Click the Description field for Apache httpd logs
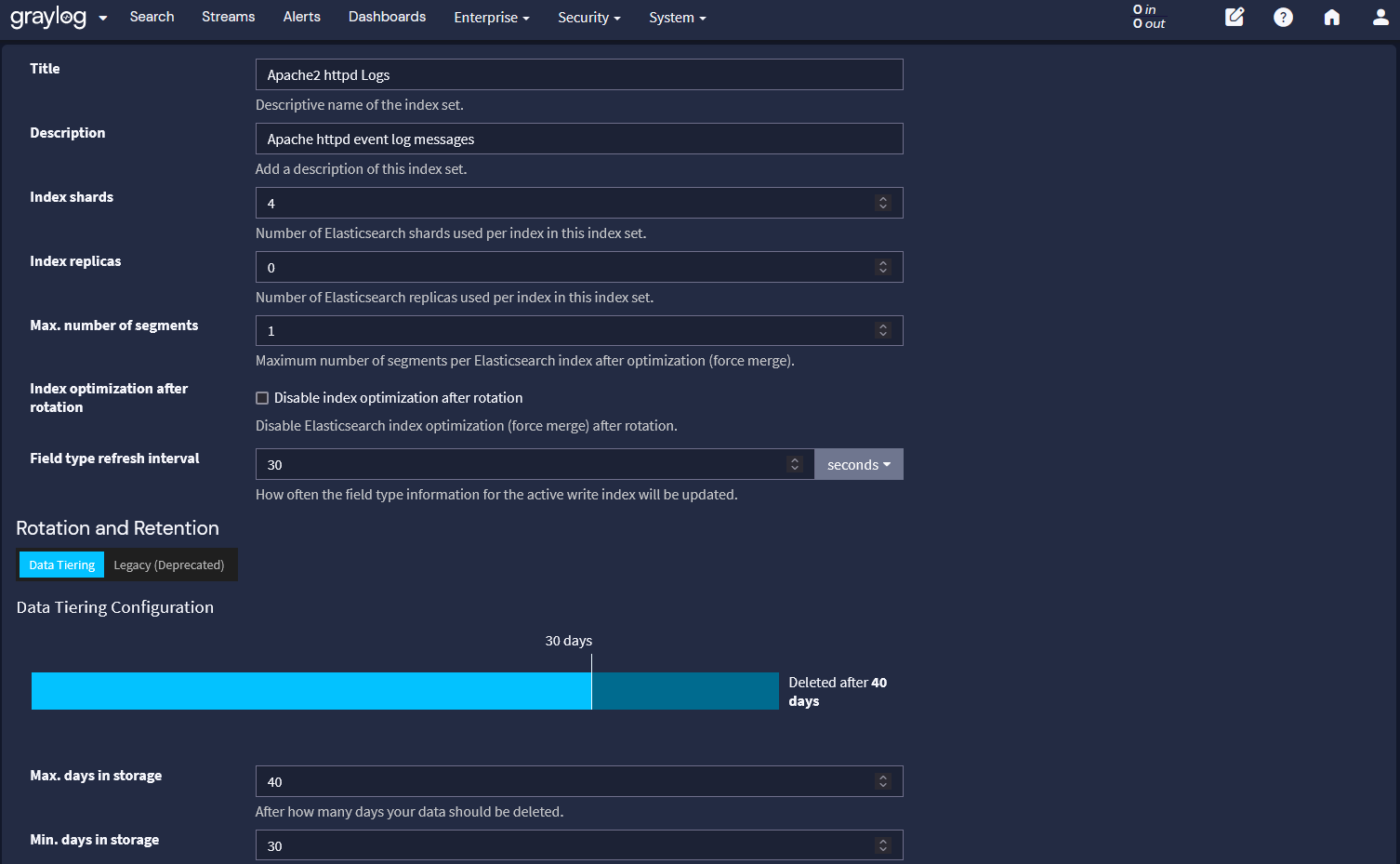 coord(578,139)
